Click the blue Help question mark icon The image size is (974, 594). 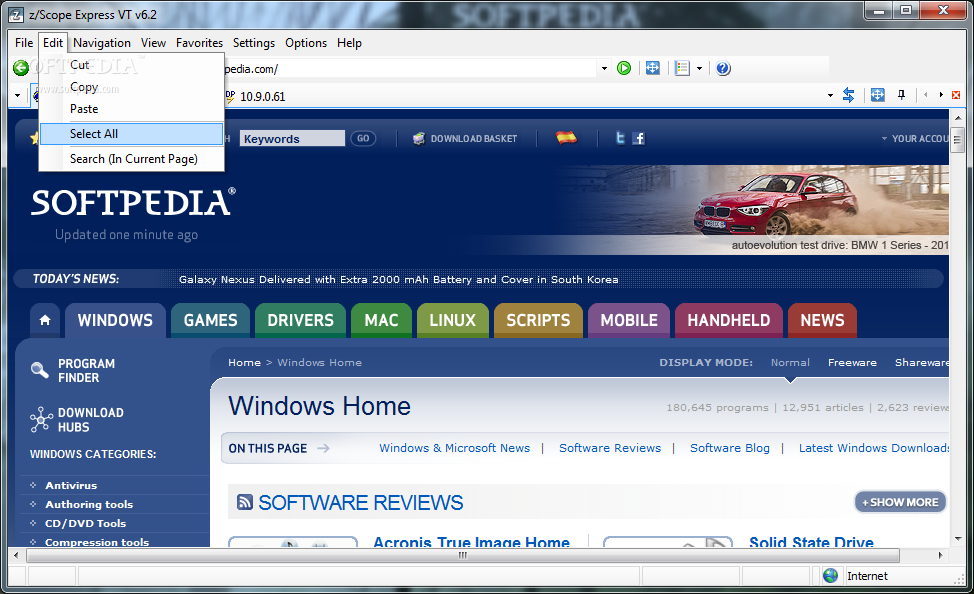pos(723,68)
